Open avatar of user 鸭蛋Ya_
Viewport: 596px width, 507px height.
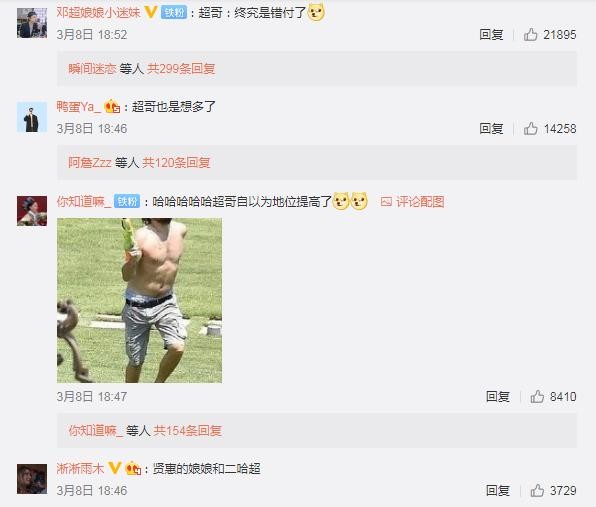click(x=32, y=117)
